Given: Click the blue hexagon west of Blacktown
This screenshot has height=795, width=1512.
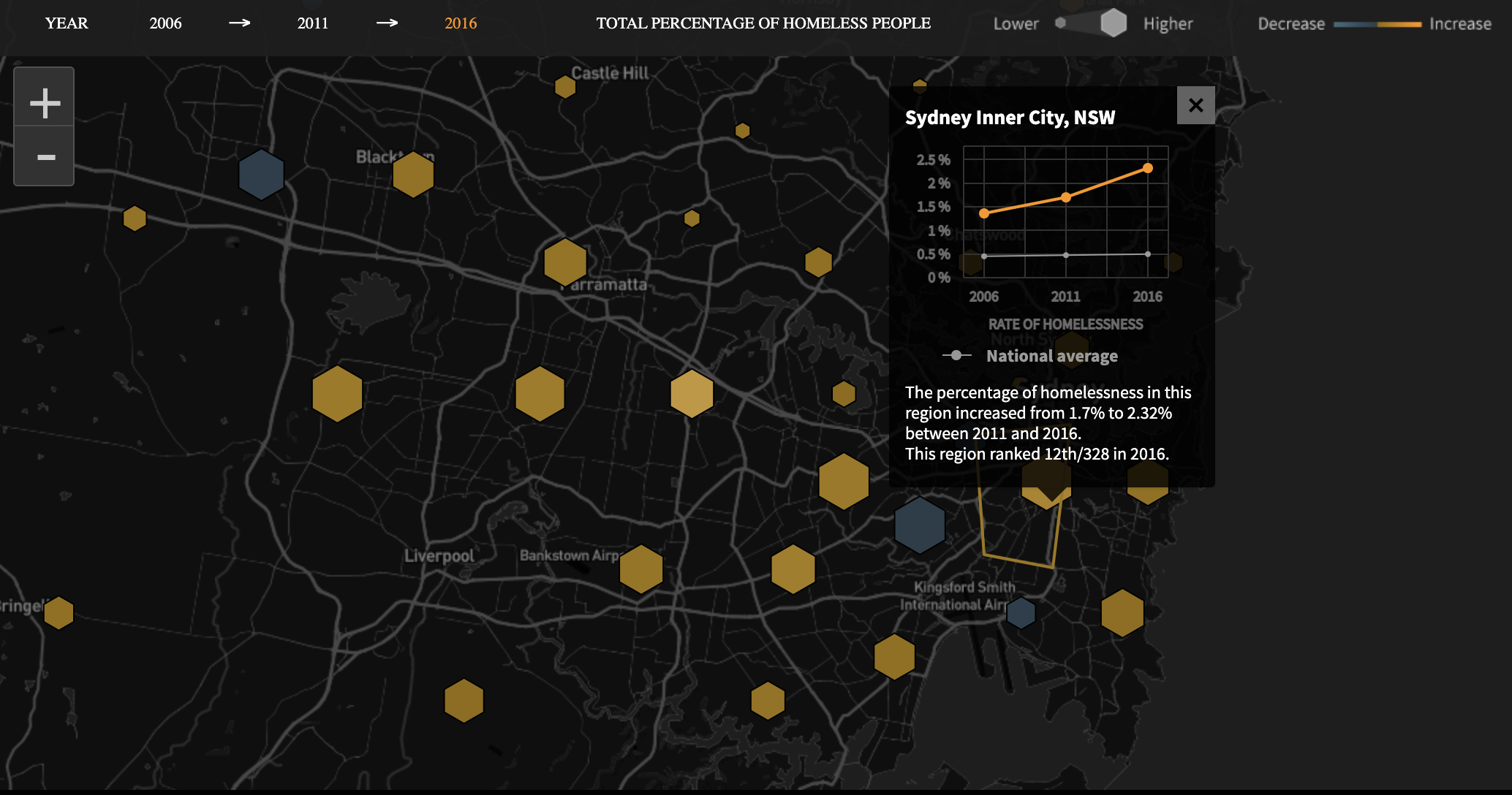Looking at the screenshot, I should coord(261,175).
